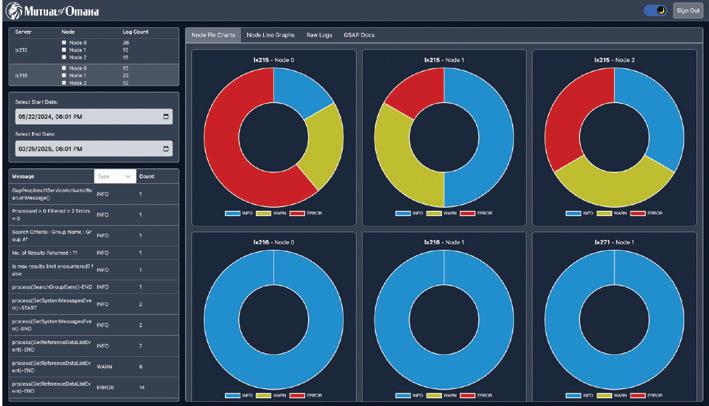The width and height of the screenshot is (709, 406).
Task: Toggle INFO legend swatch on lx271 Node 1
Action: click(573, 396)
